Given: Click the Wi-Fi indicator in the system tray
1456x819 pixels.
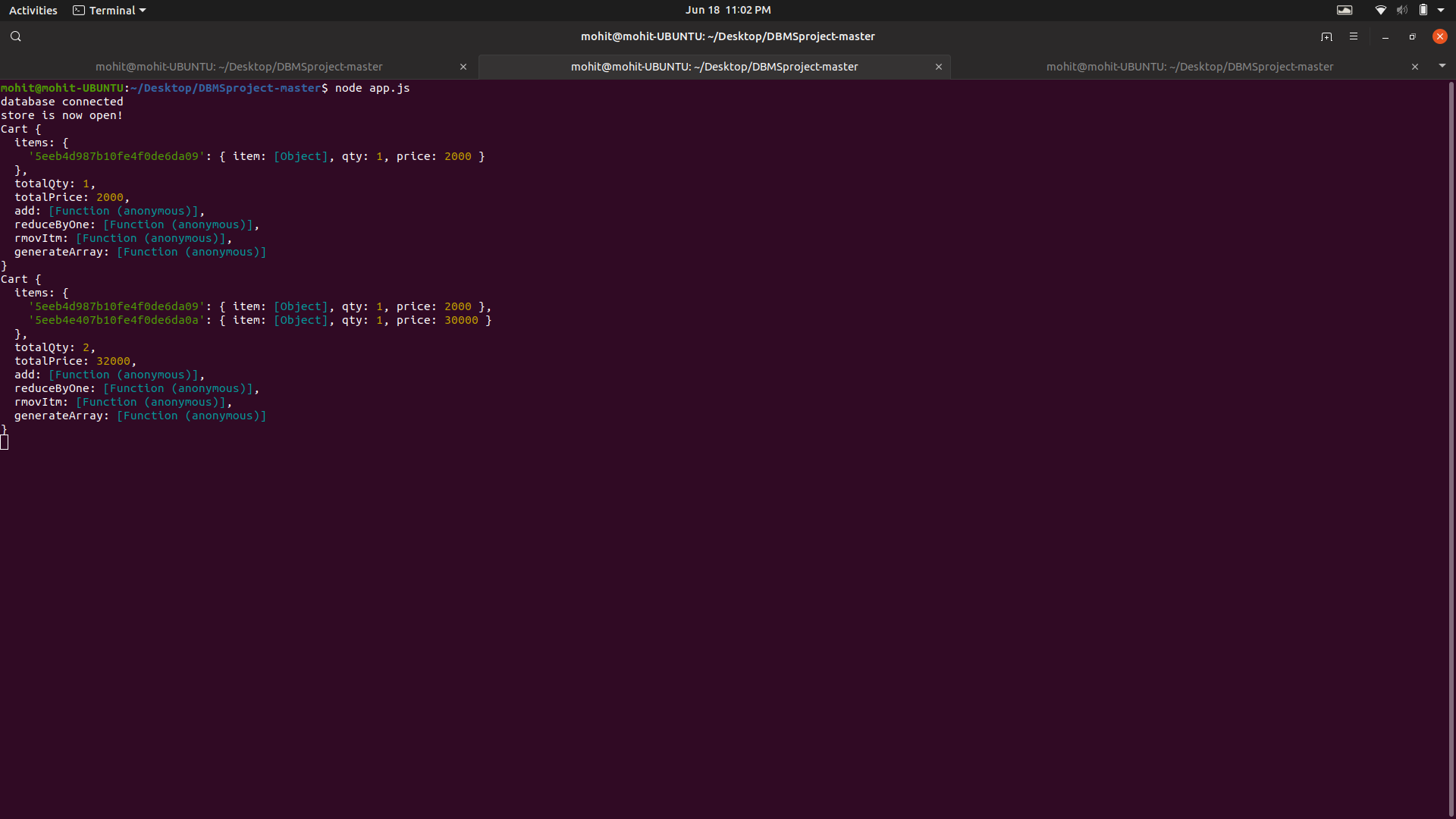Looking at the screenshot, I should [x=1380, y=10].
